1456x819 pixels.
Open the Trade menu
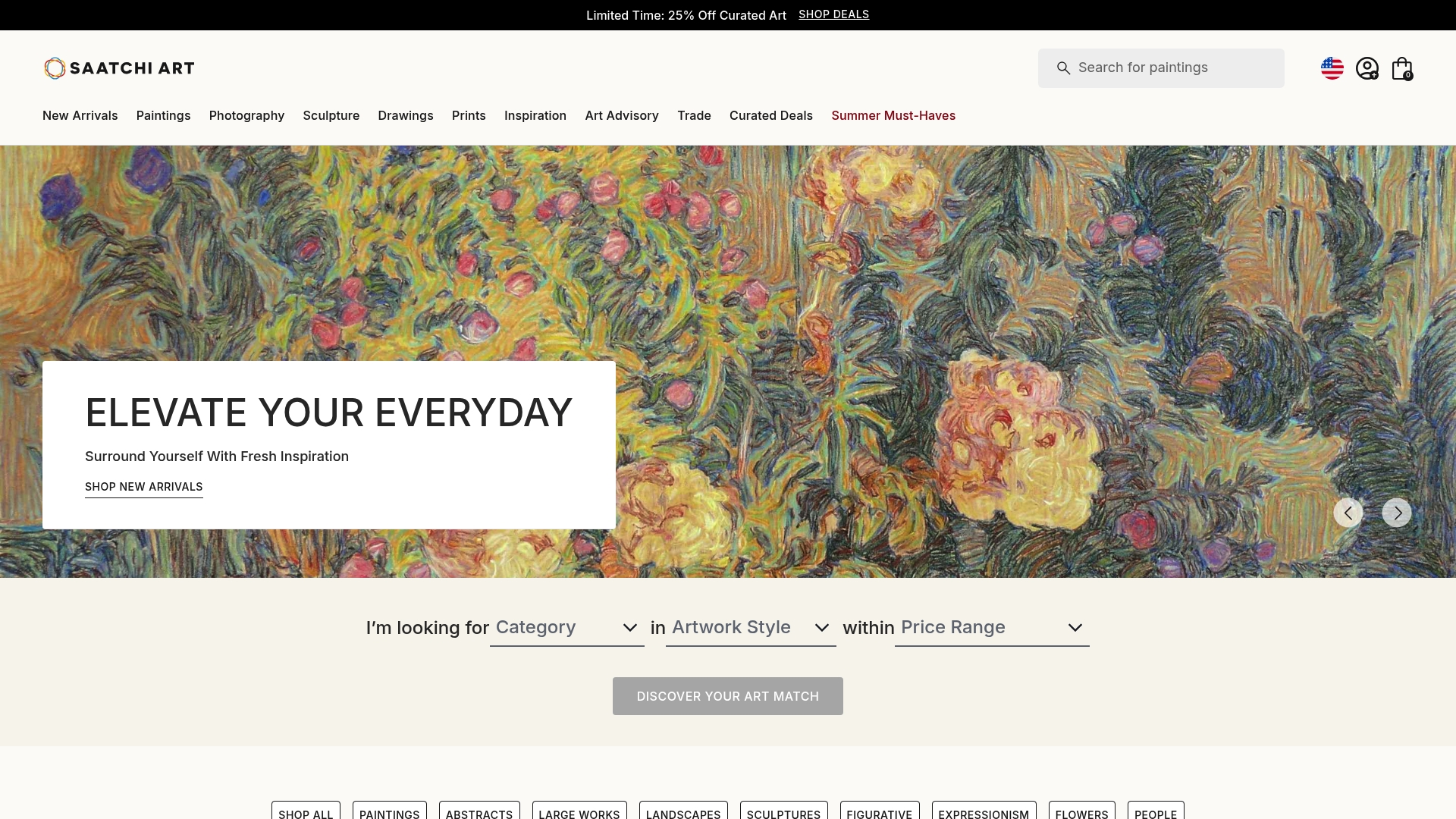695,115
